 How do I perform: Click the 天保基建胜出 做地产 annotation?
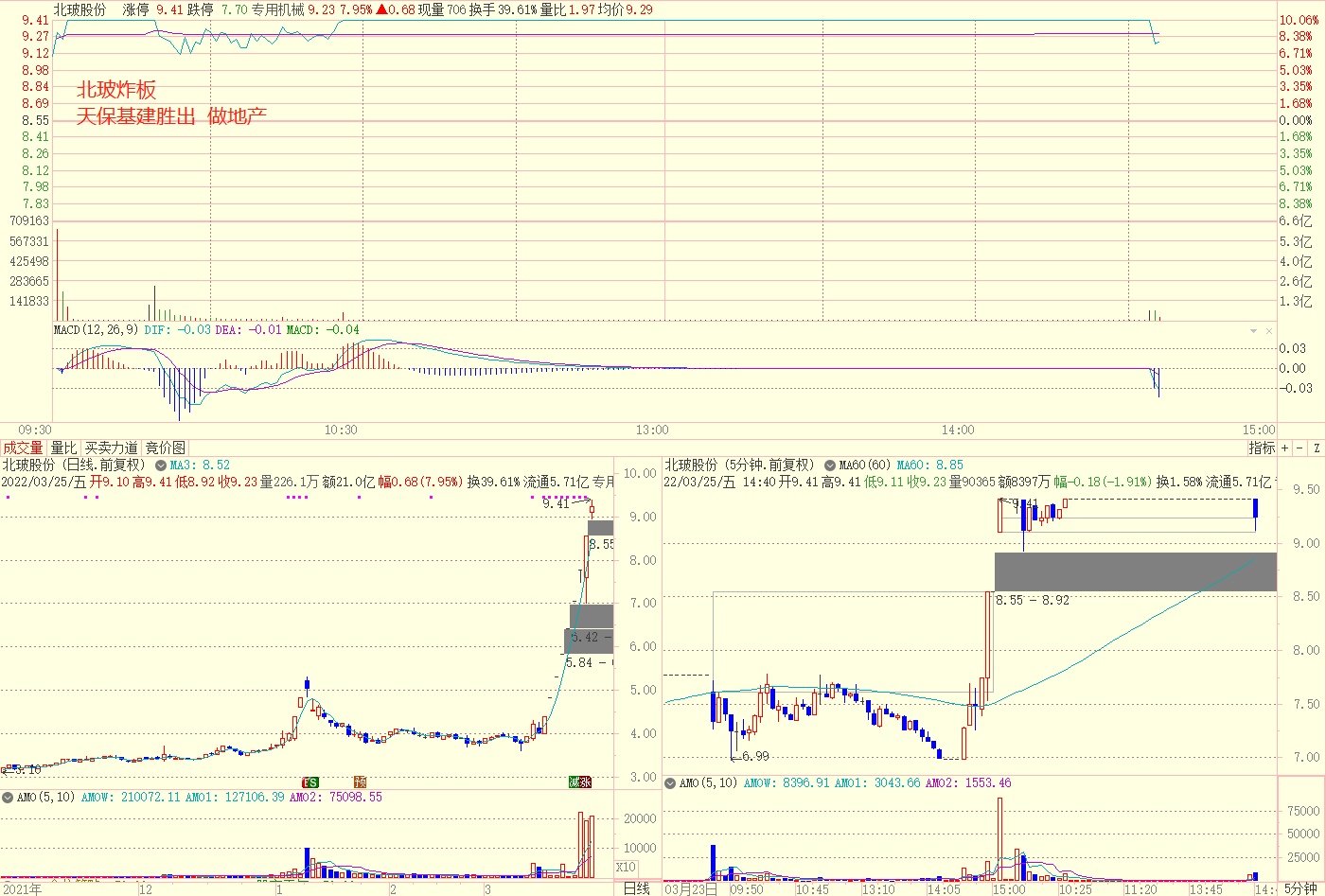(171, 116)
